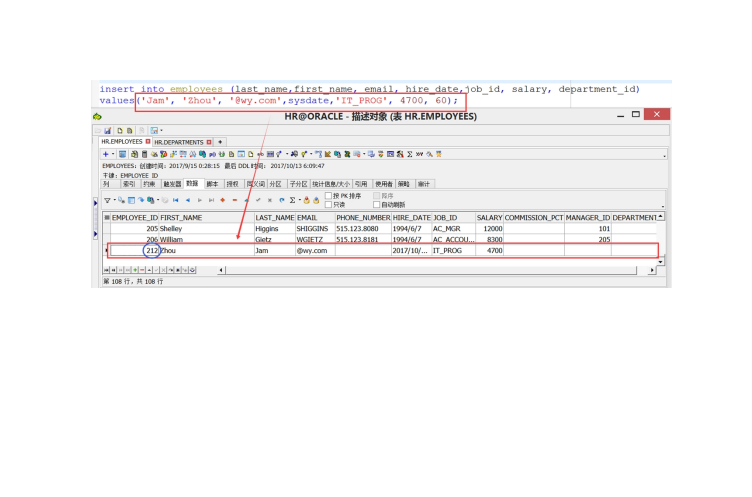Viewport: 752px width, 497px height.
Task: Open the 授权 tab
Action: tap(233, 184)
